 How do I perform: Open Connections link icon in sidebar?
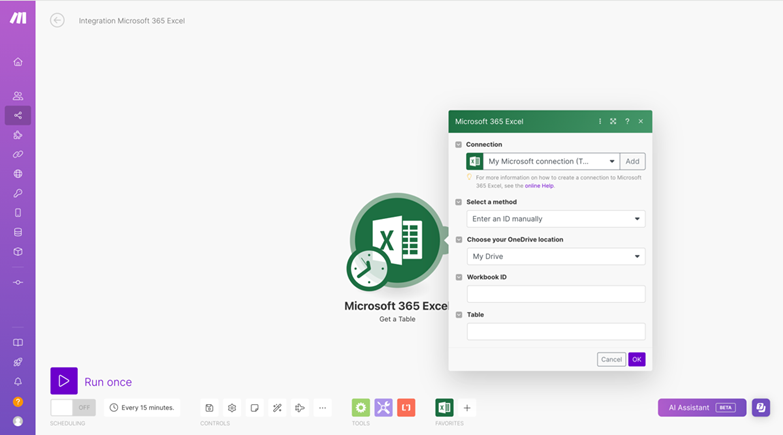tap(18, 154)
